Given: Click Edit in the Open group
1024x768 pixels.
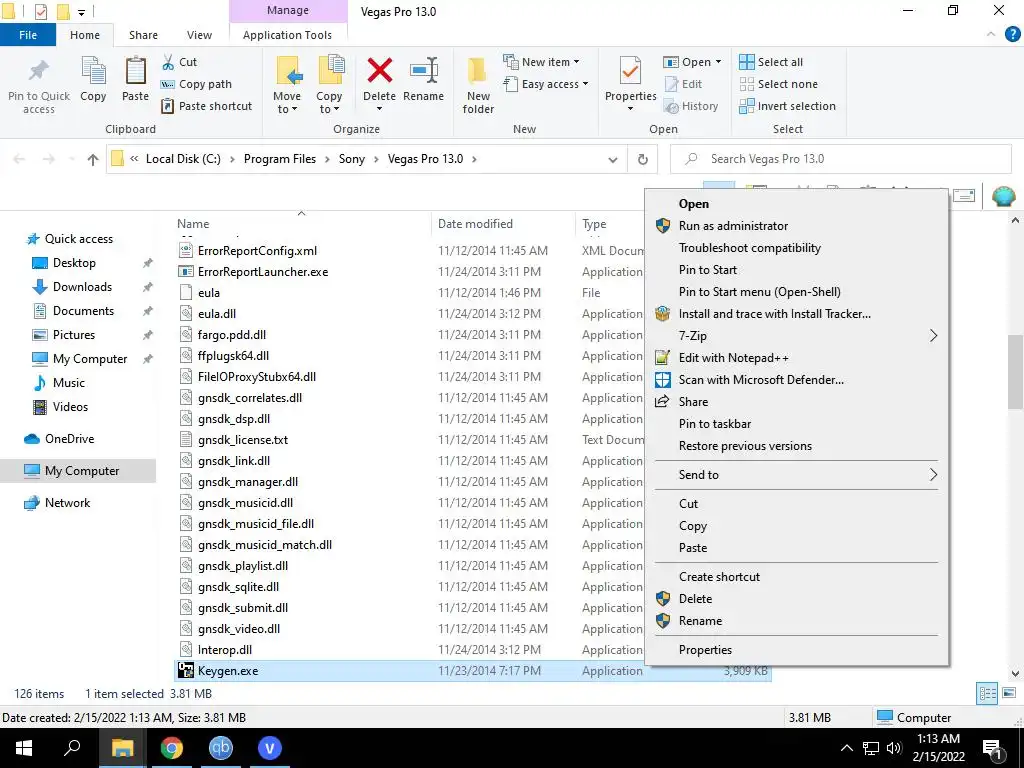Looking at the screenshot, I should click(x=682, y=84).
